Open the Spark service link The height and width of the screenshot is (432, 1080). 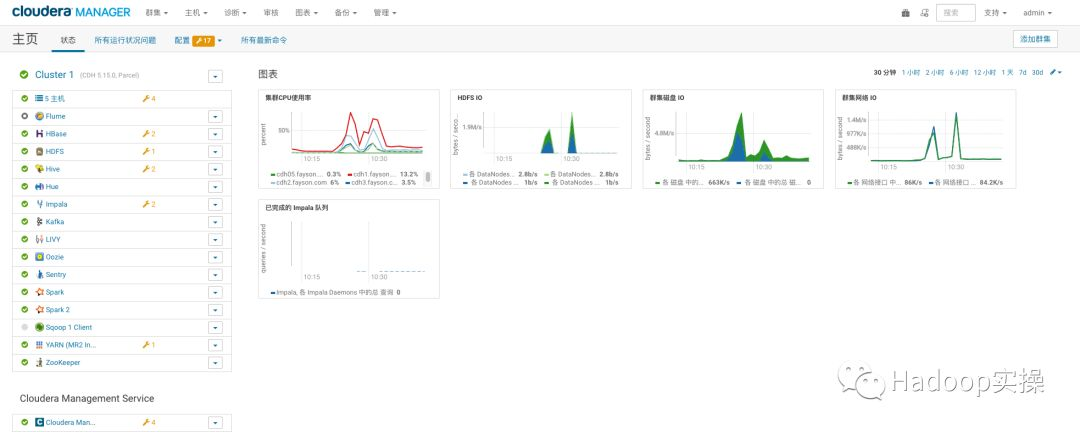click(55, 292)
